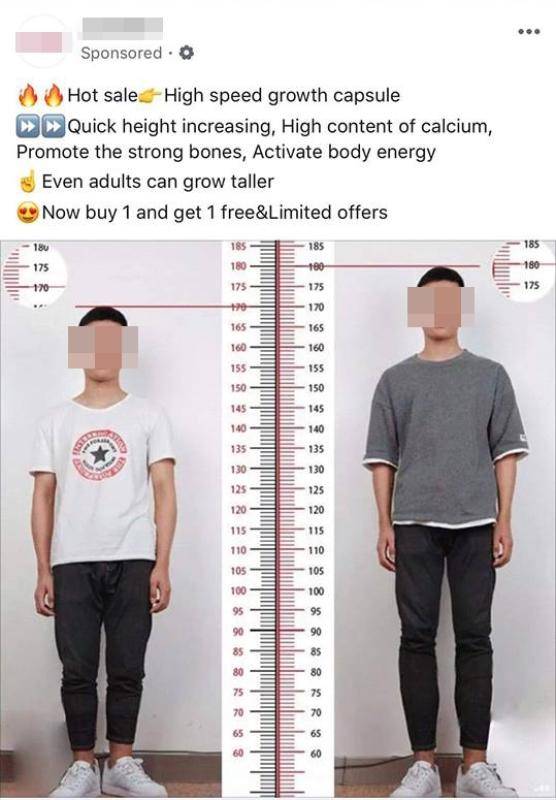Open the three-dot post options menu
This screenshot has height=800, width=556.
(528, 32)
